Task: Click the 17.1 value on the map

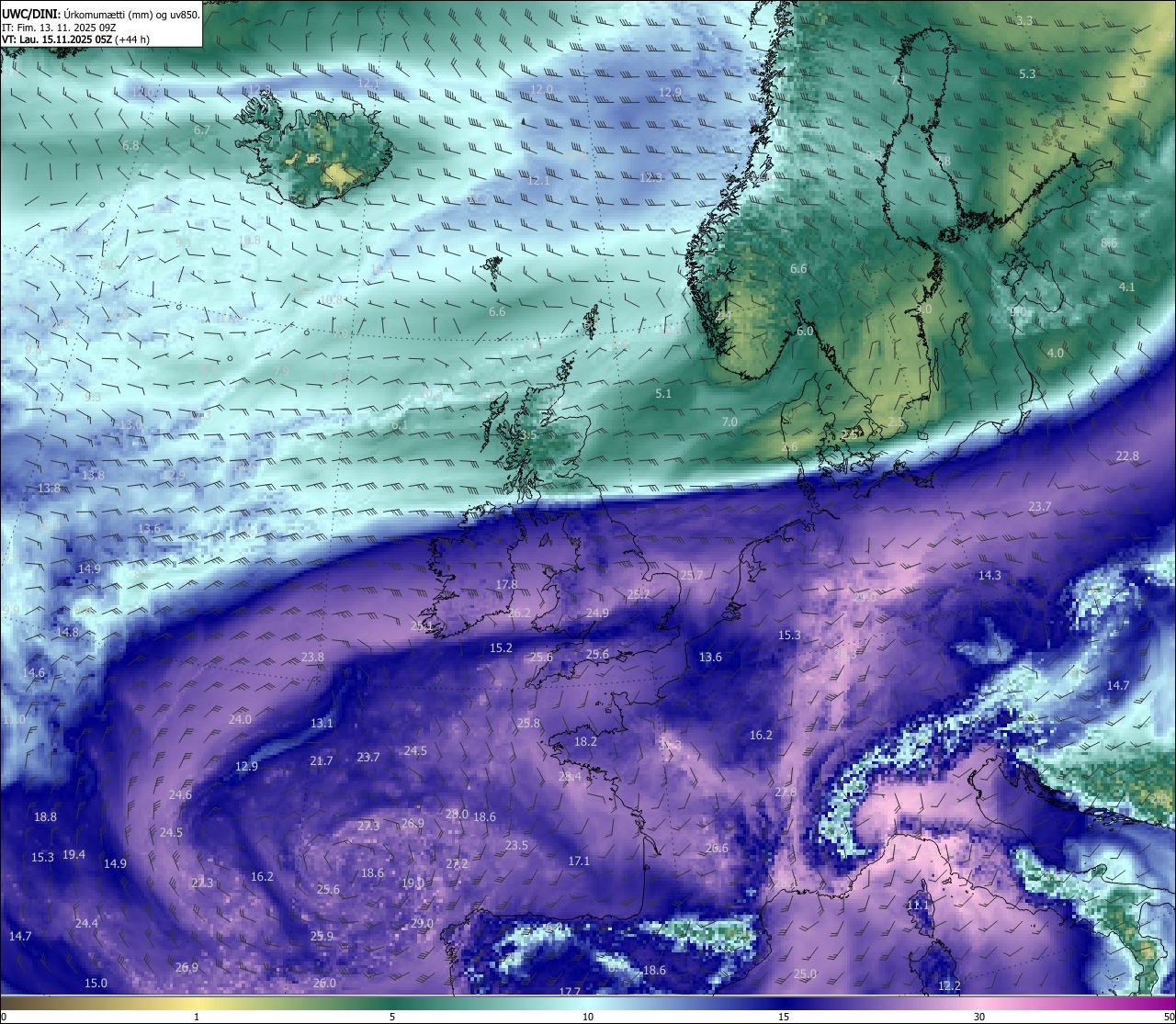Action: coord(579,861)
